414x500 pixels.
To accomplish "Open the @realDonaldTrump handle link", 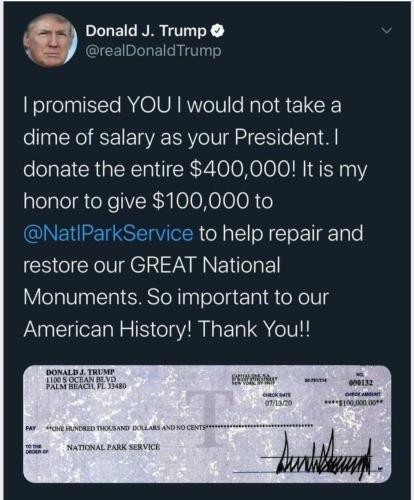I will coord(153,51).
